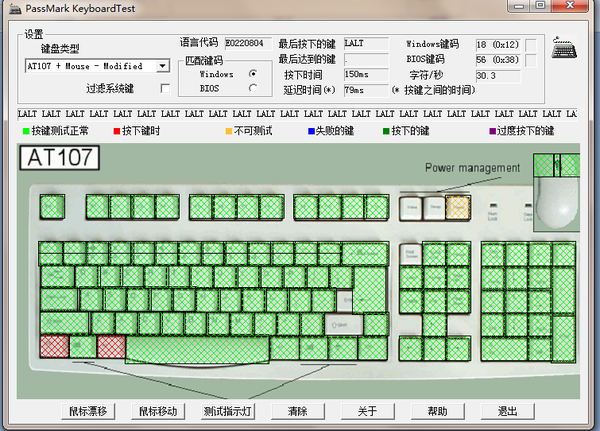Click the 按下时间 field showing 150ms
Screen dimensions: 600x431
coord(366,74)
